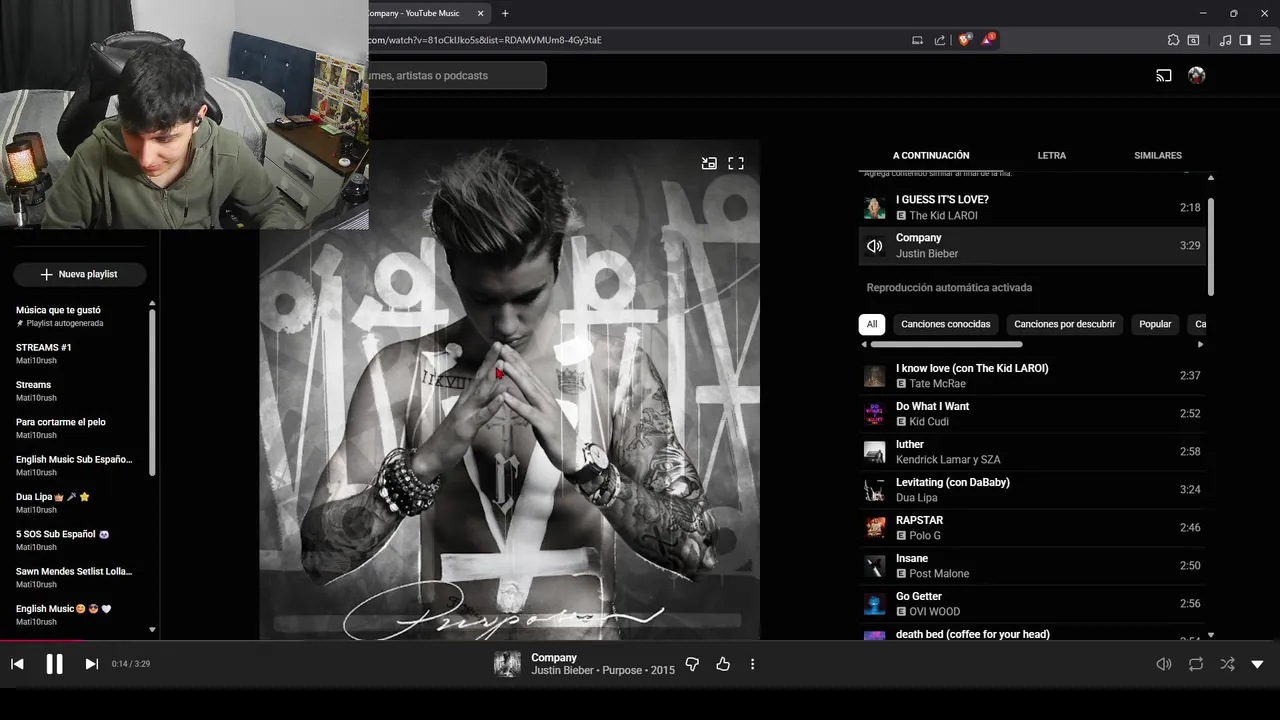Click the now-playing speaker icon beside Company
Screen dimensions: 1280x720
875,246
